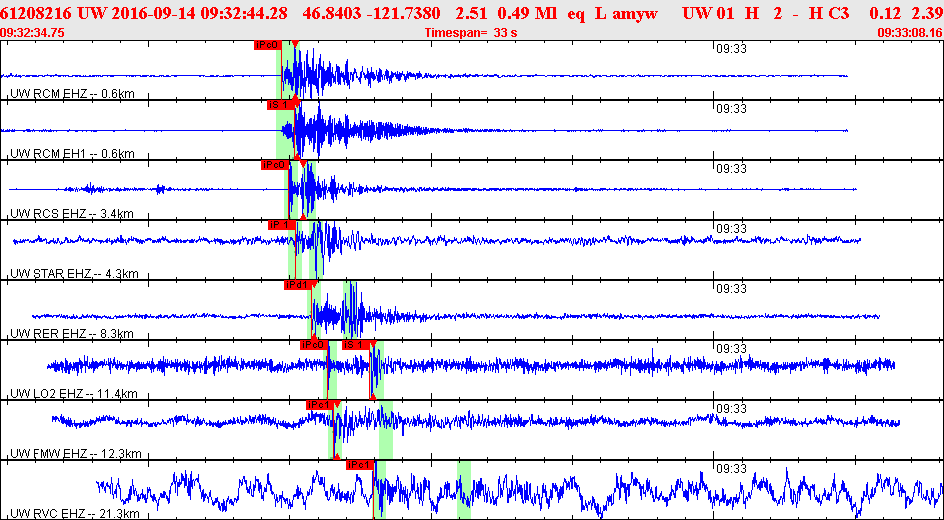This screenshot has width=944, height=520.
Task: Click the end time 09:33:08.16 label
Action: [909, 32]
